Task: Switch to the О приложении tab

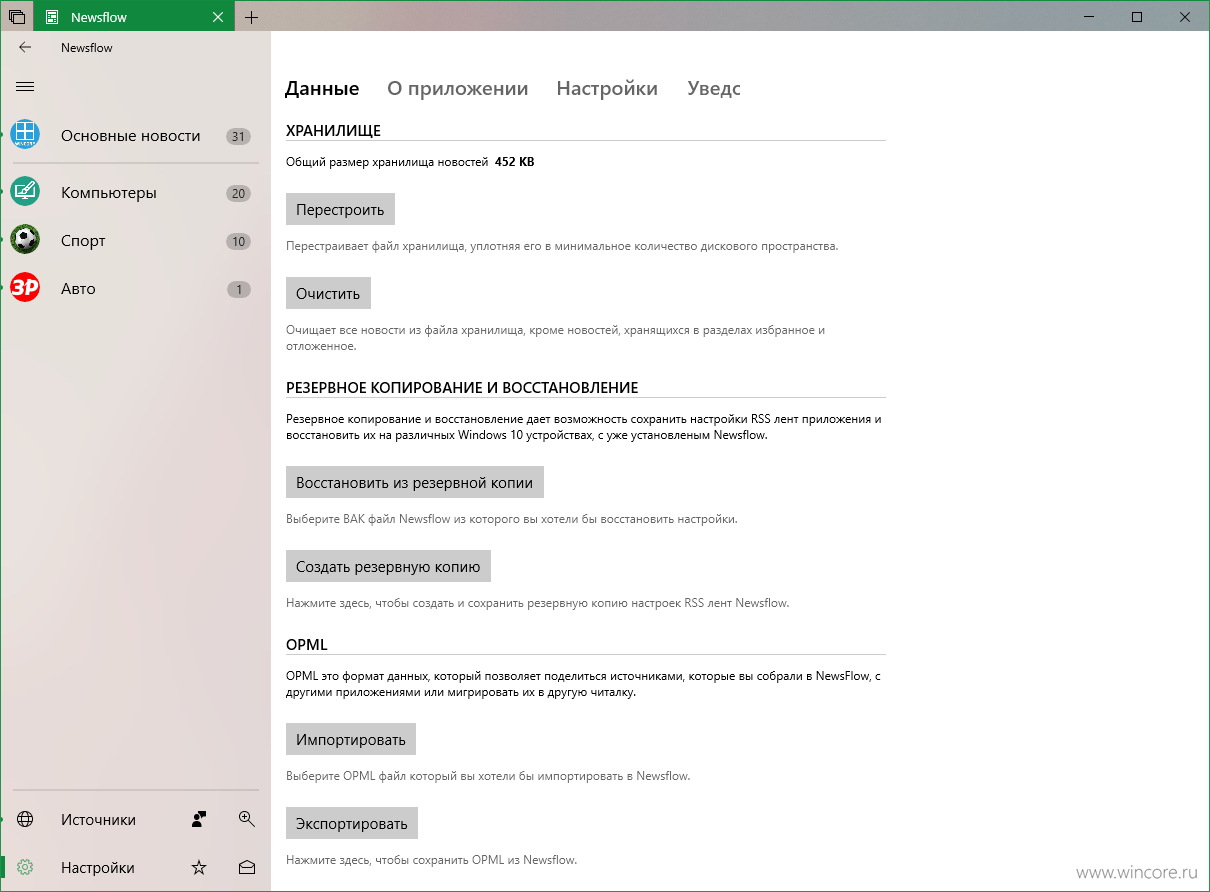Action: [458, 88]
